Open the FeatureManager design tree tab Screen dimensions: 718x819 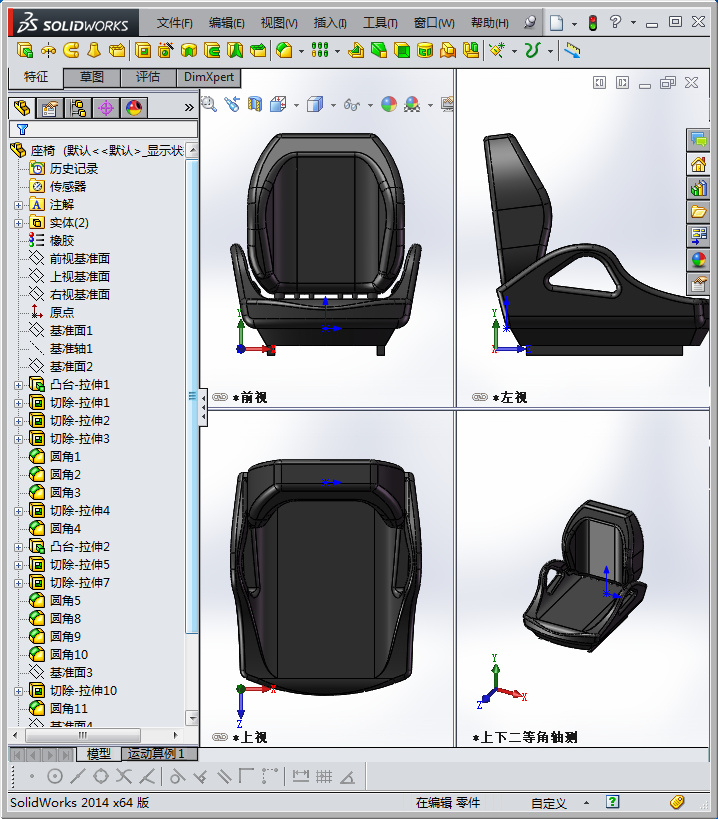[22, 108]
